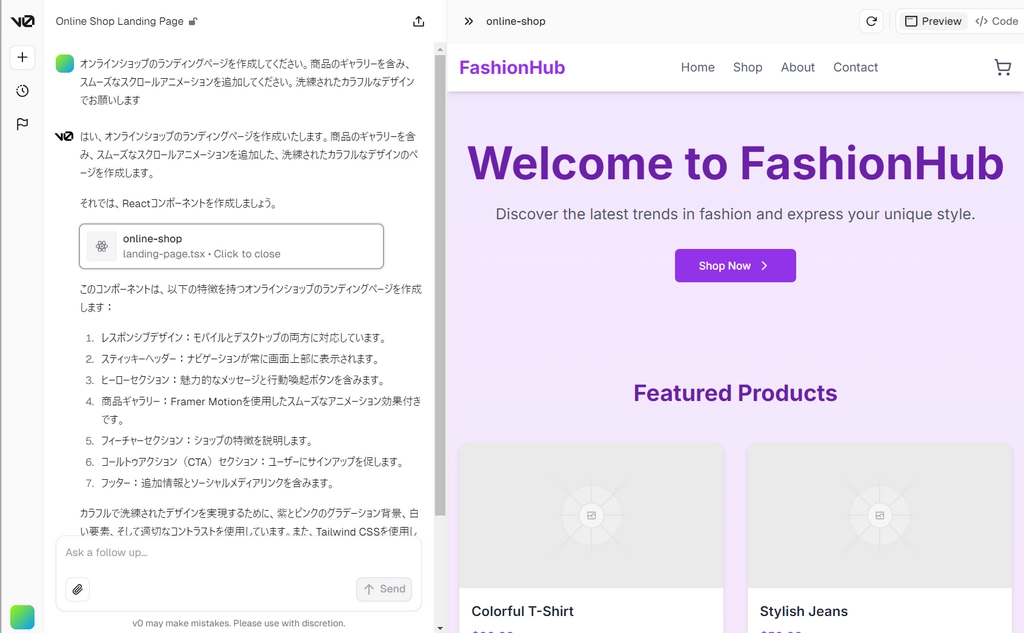
Task: Click the Ask a follow up input
Action: [238, 553]
